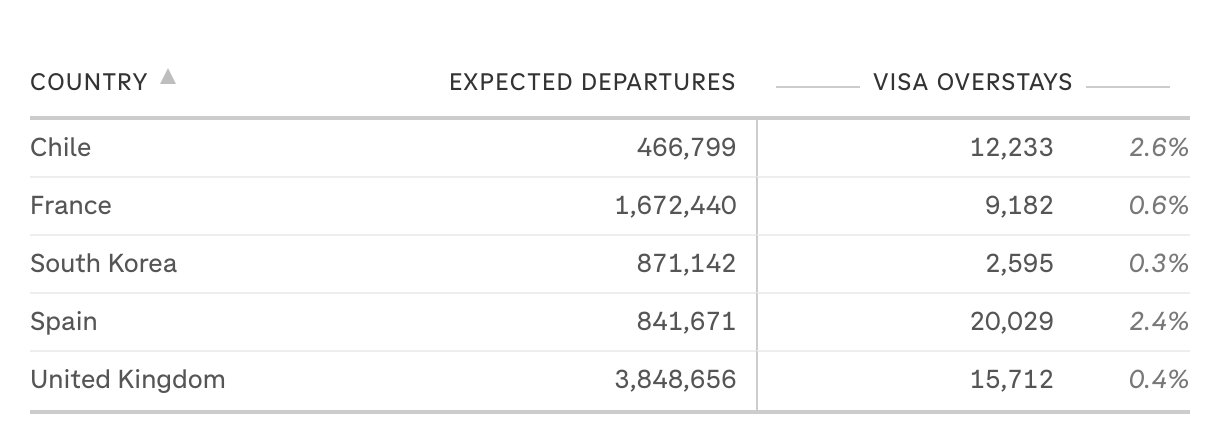Click Chile's overstay rate 2.6%
This screenshot has width=1220, height=444.
(1159, 148)
